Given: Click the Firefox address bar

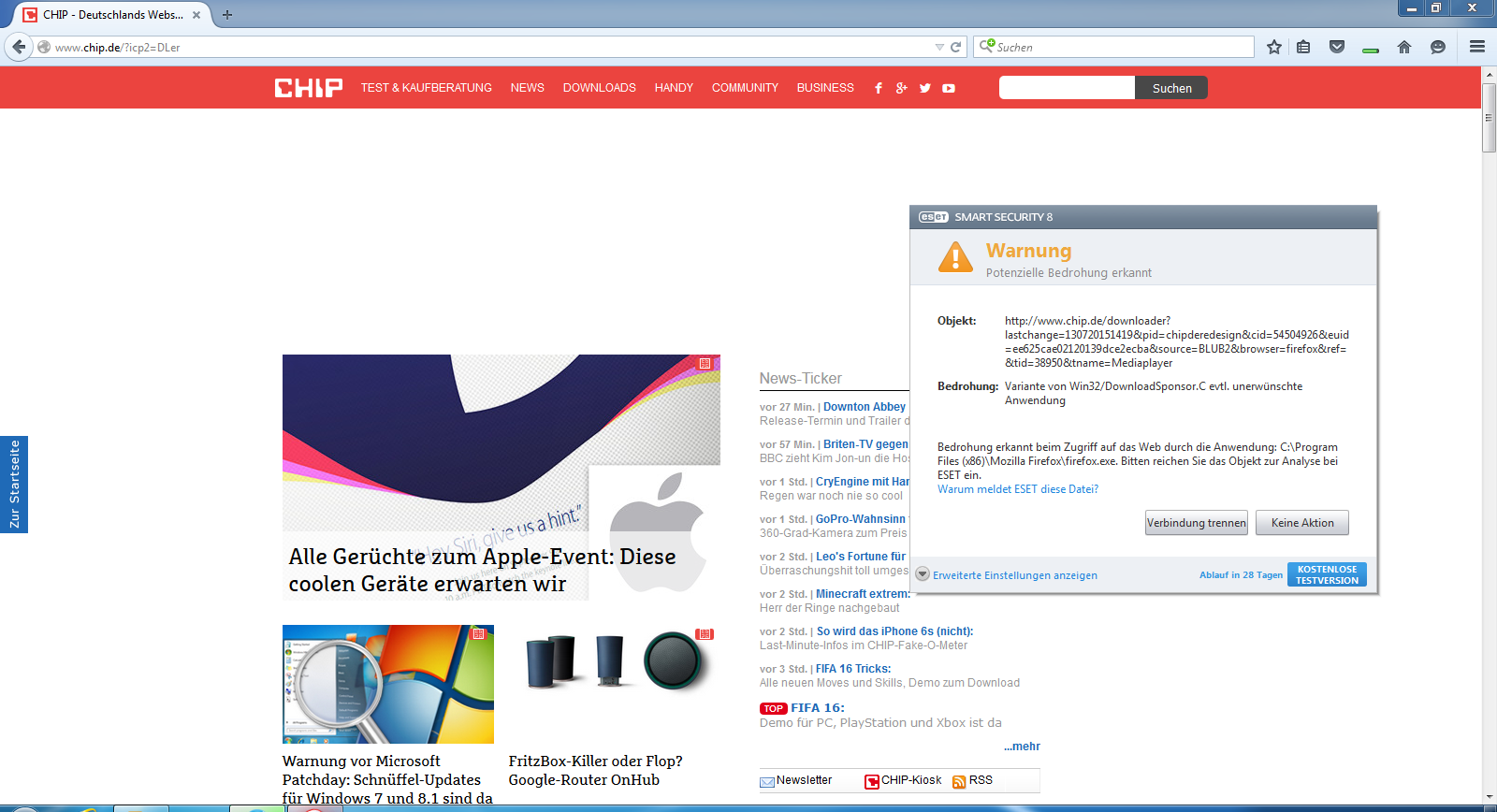Looking at the screenshot, I should 487,47.
